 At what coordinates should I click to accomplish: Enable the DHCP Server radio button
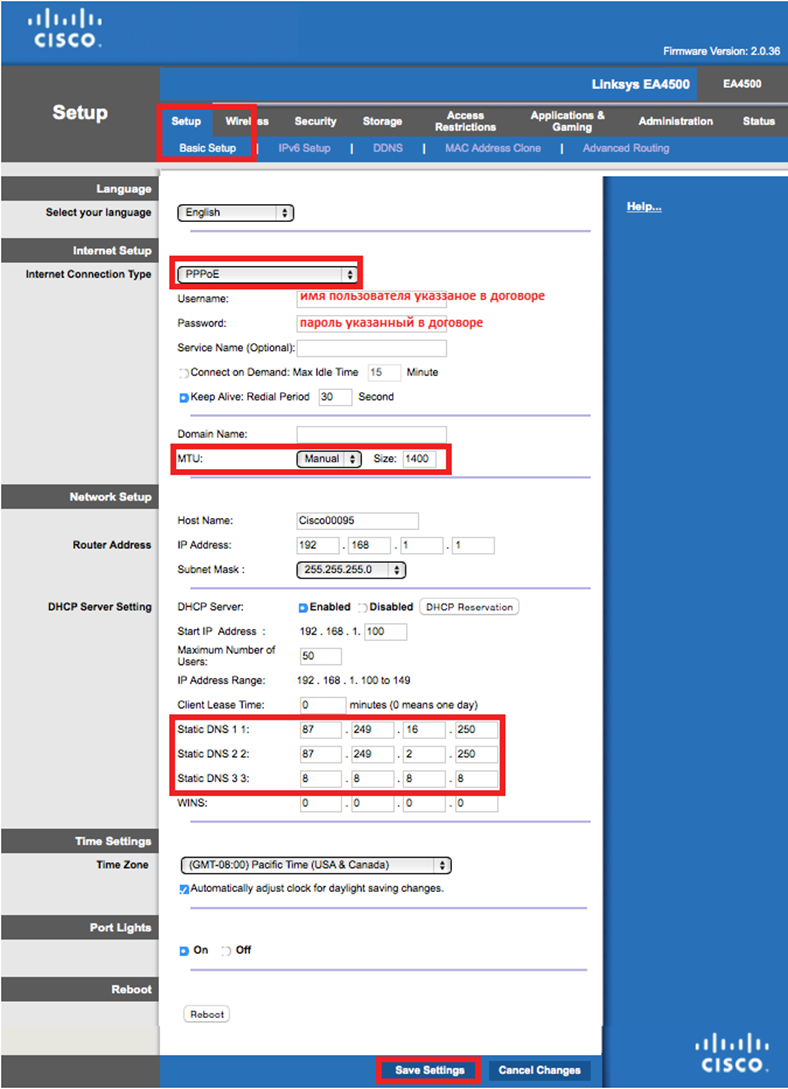pos(303,608)
